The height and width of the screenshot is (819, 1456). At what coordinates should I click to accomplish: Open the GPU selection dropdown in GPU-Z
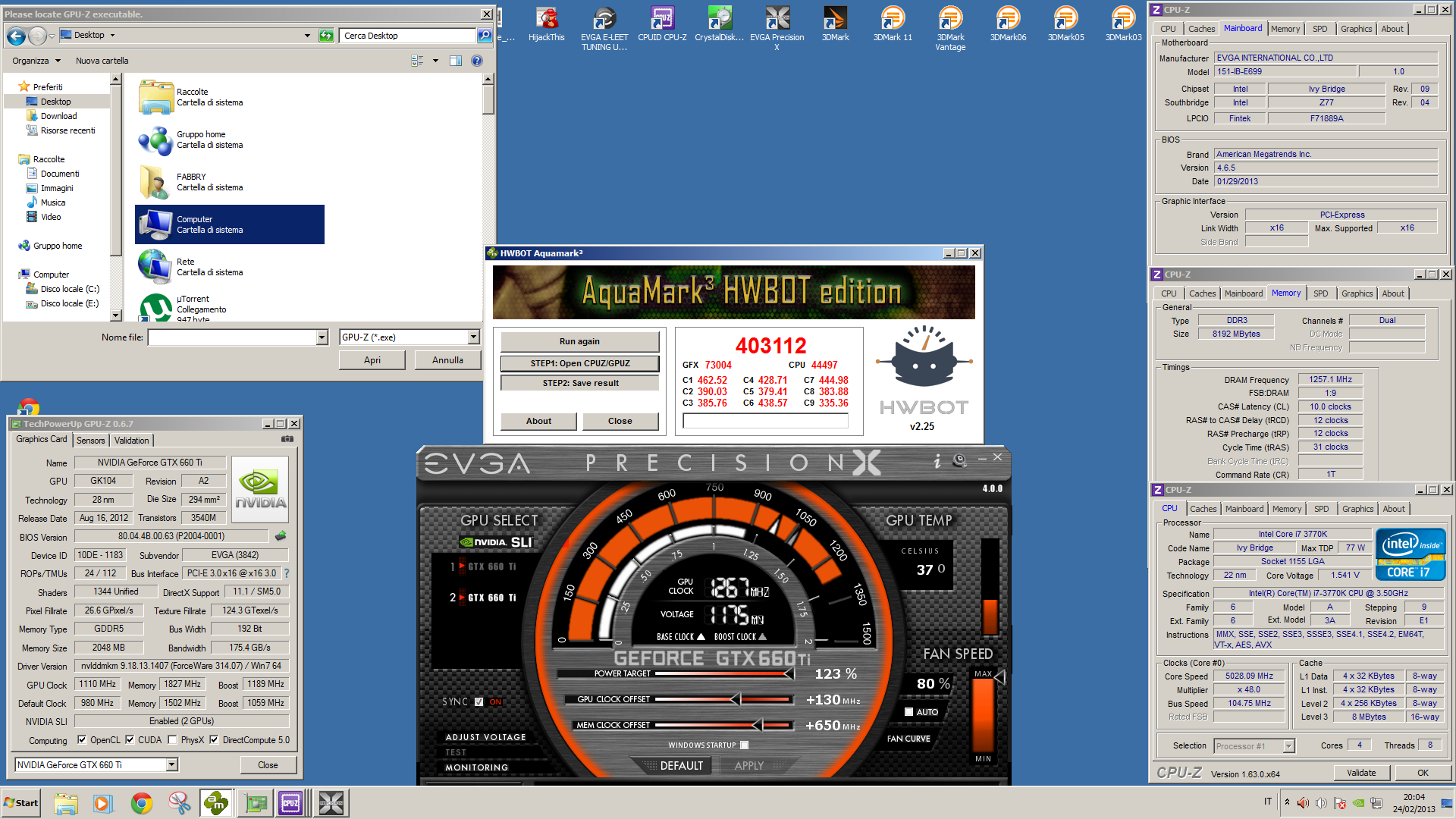click(172, 764)
